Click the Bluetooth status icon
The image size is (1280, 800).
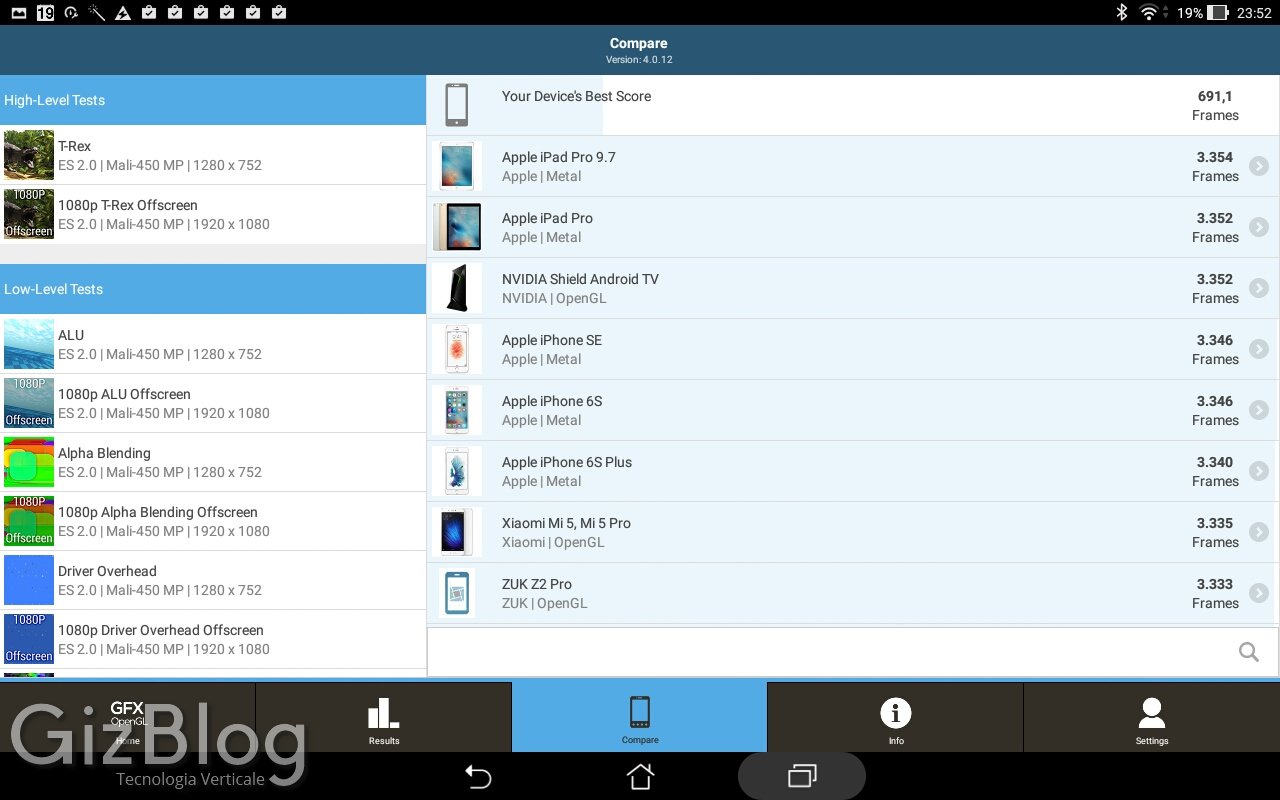1122,13
